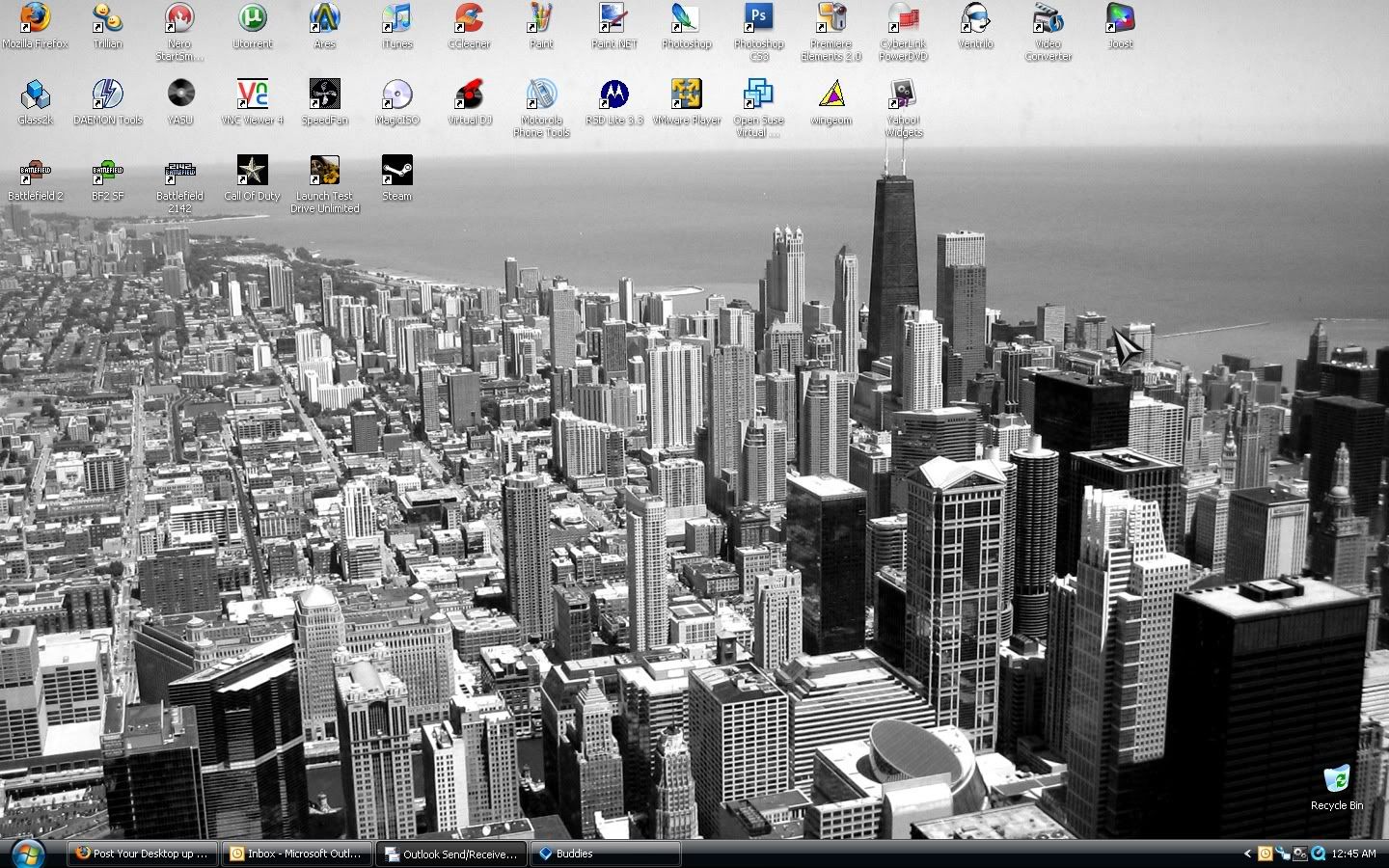Open the Video Converter shortcut
Viewport: 1389px width, 868px height.
tap(1048, 32)
